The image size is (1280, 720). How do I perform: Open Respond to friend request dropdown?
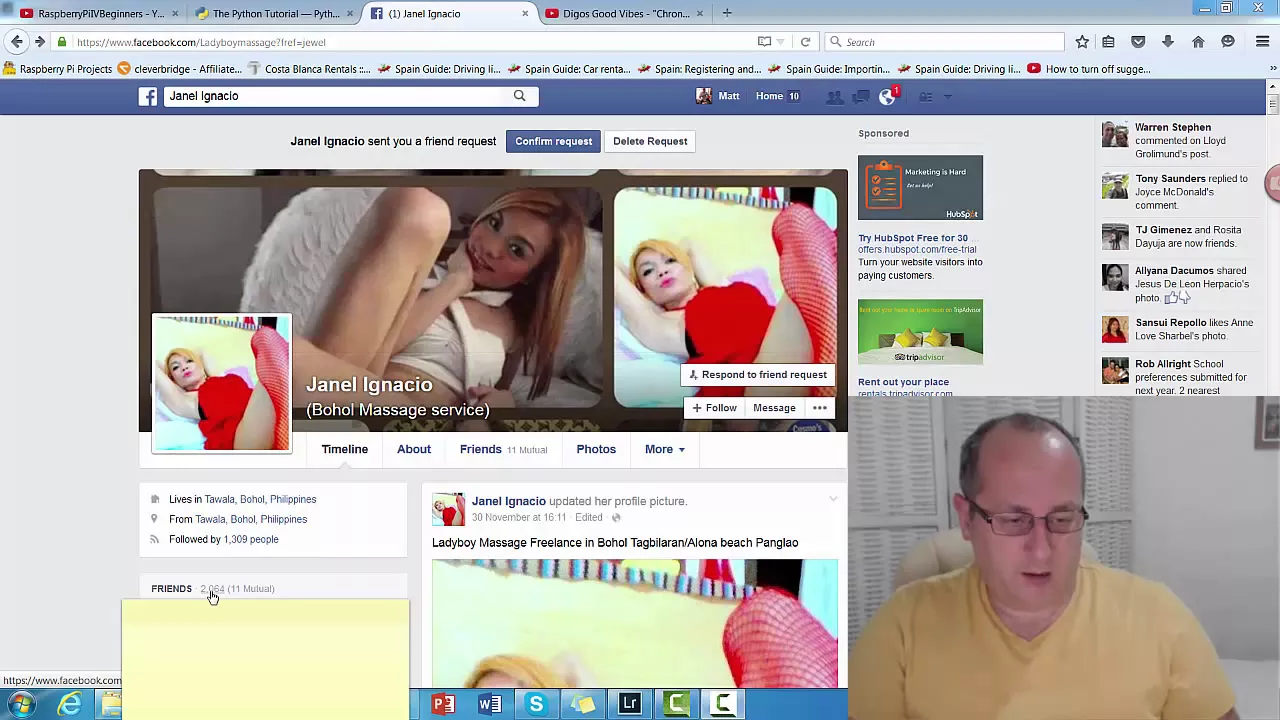(757, 375)
